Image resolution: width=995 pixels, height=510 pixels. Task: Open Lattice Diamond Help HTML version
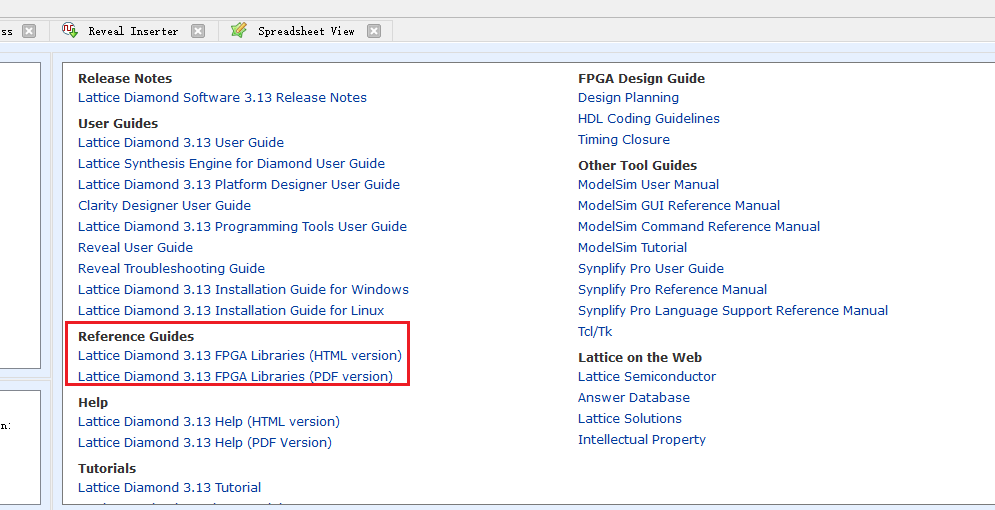coord(209,421)
